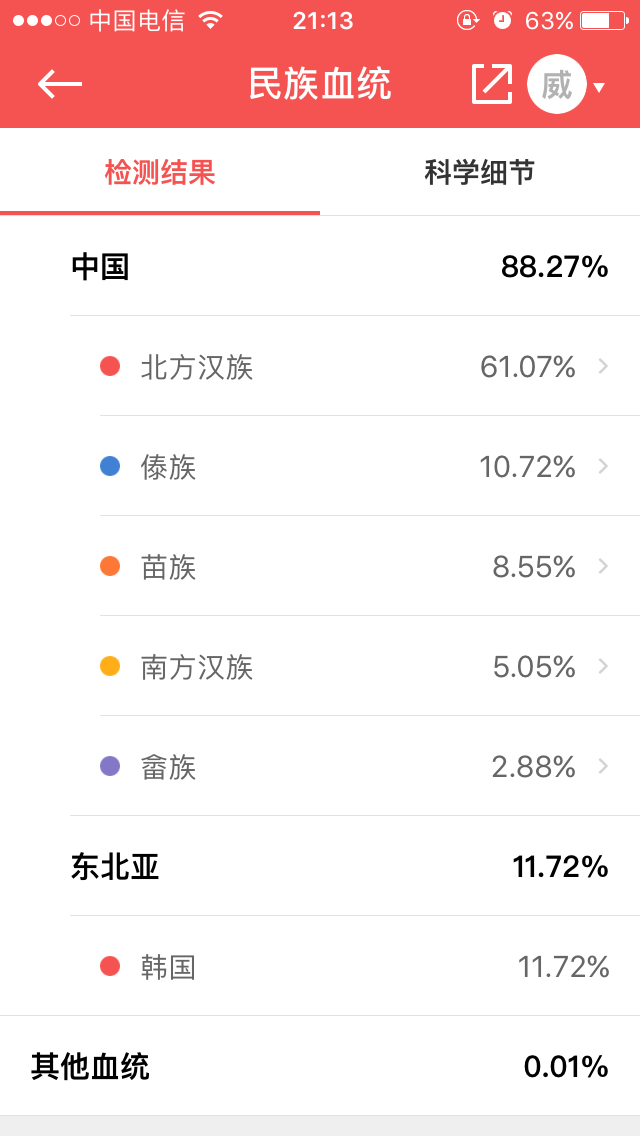Viewport: 640px width, 1136px height.
Task: Tap the 其他血统 row
Action: [320, 1066]
